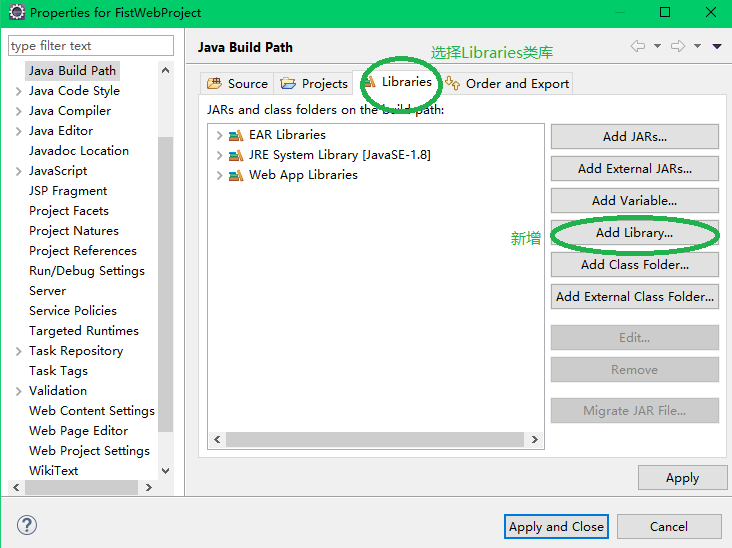Viewport: 732px width, 548px height.
Task: Expand the Java Compiler category
Action: 19,111
